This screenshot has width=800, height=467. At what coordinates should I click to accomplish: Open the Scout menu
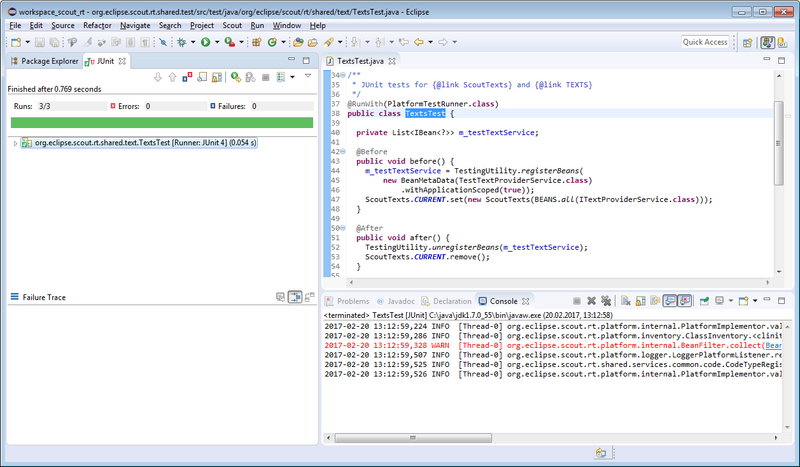pyautogui.click(x=232, y=26)
